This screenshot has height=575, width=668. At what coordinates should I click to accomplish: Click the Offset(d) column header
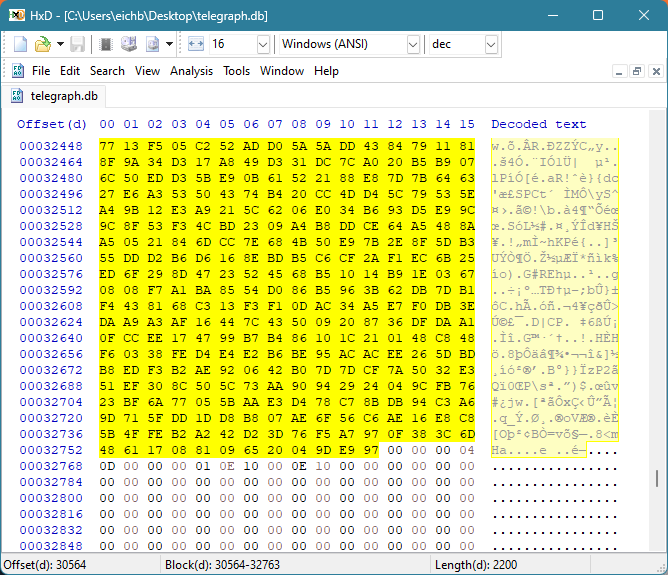click(x=52, y=124)
